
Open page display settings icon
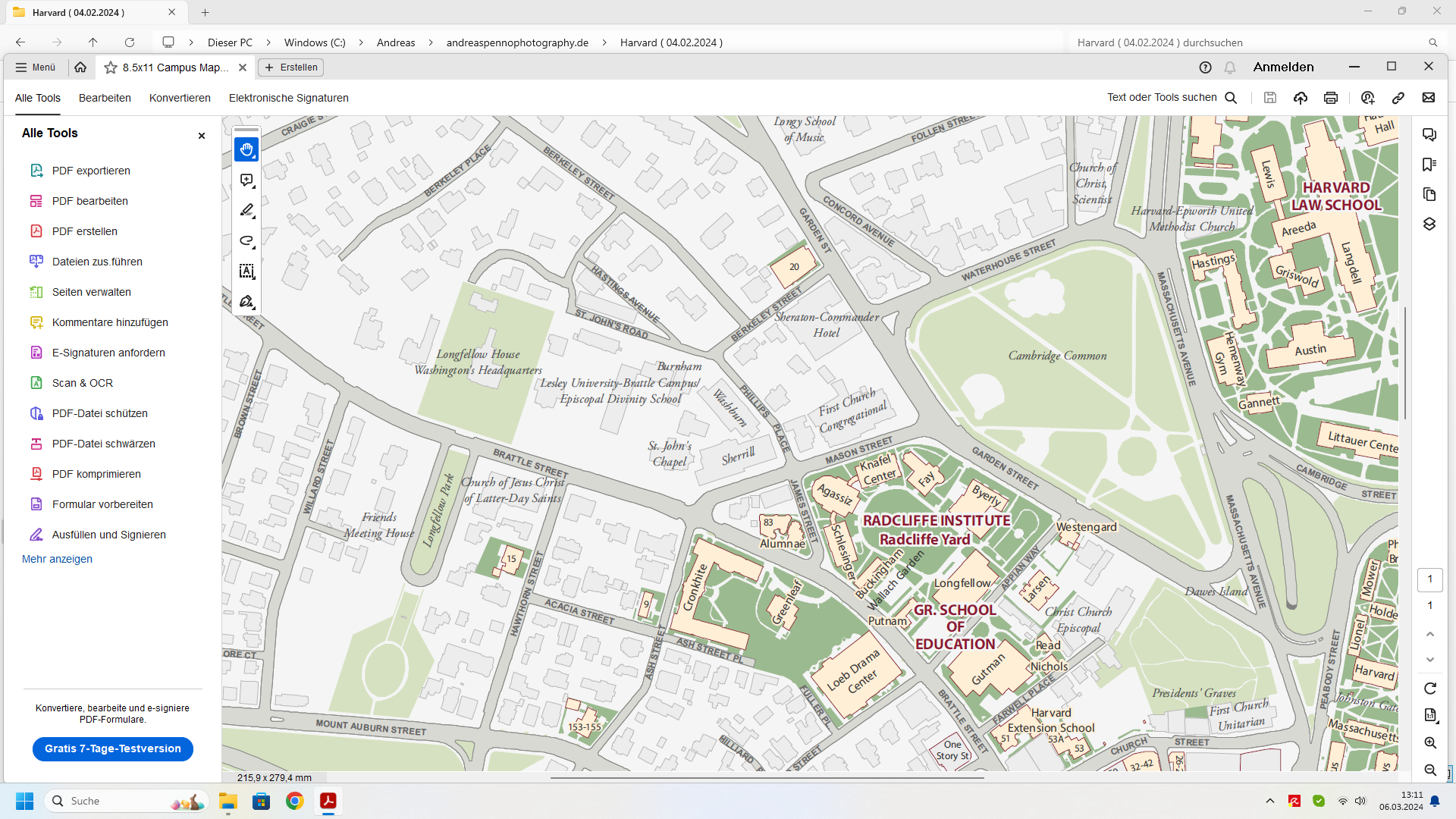1430,715
